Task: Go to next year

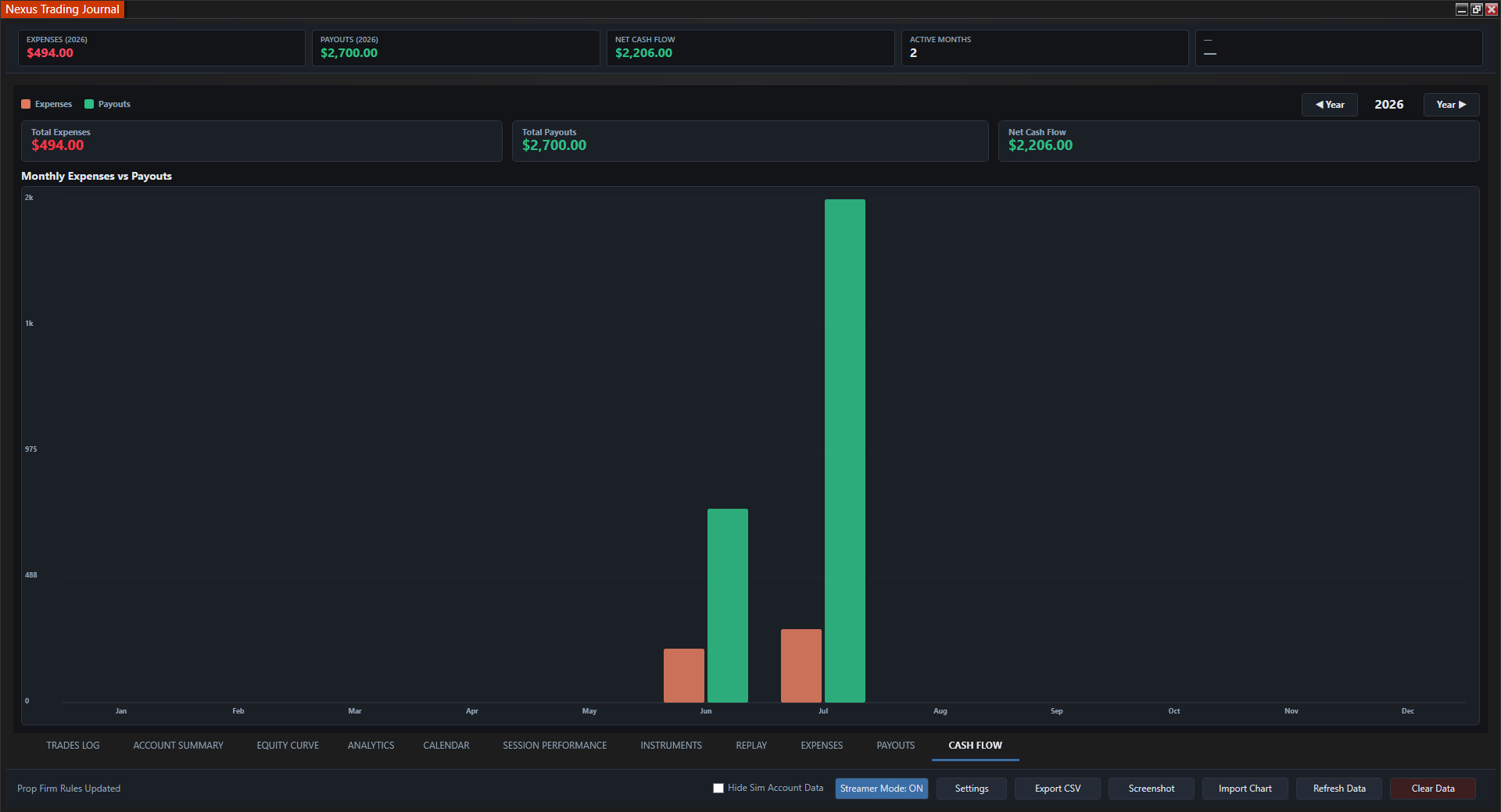Action: pyautogui.click(x=1451, y=105)
